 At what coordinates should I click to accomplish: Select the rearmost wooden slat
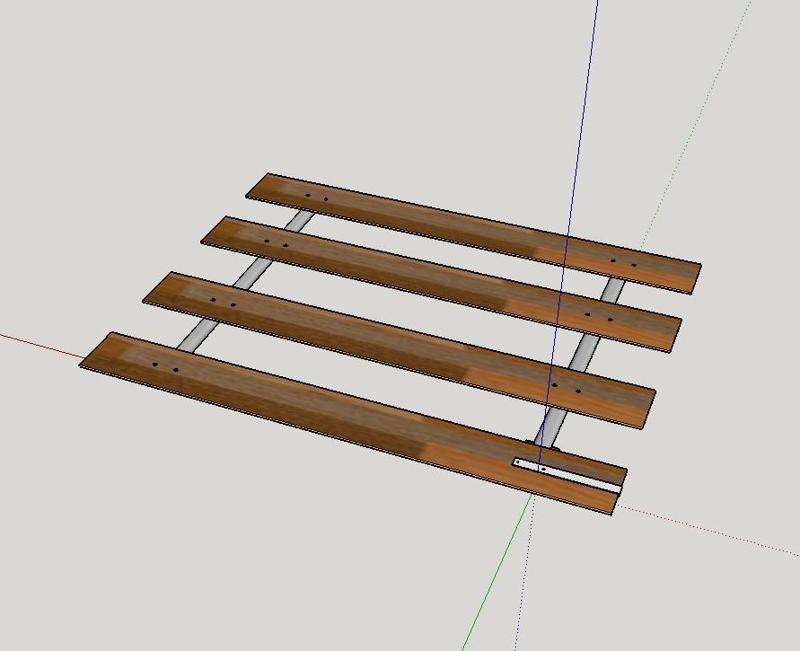point(473,233)
